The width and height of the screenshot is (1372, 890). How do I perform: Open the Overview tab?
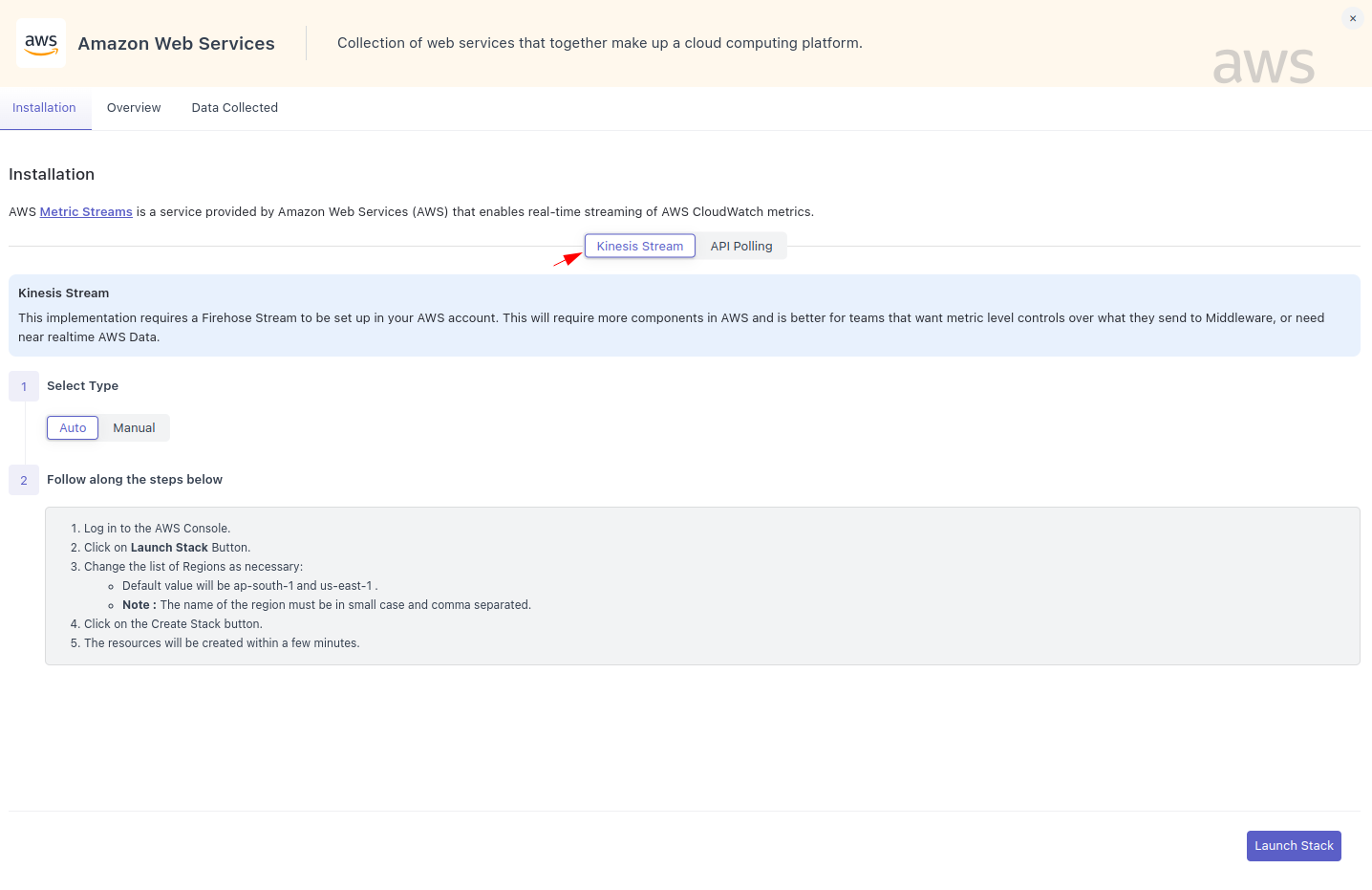(x=134, y=108)
